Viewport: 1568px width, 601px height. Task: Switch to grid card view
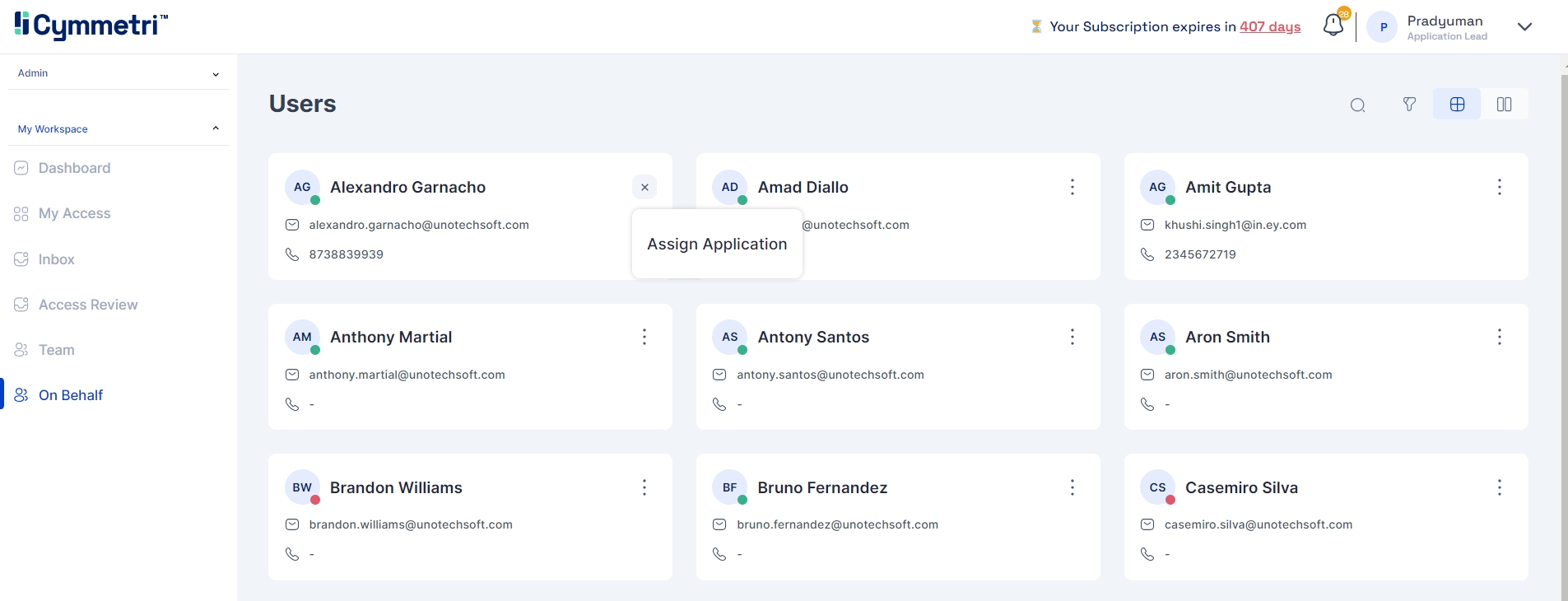[x=1457, y=105]
